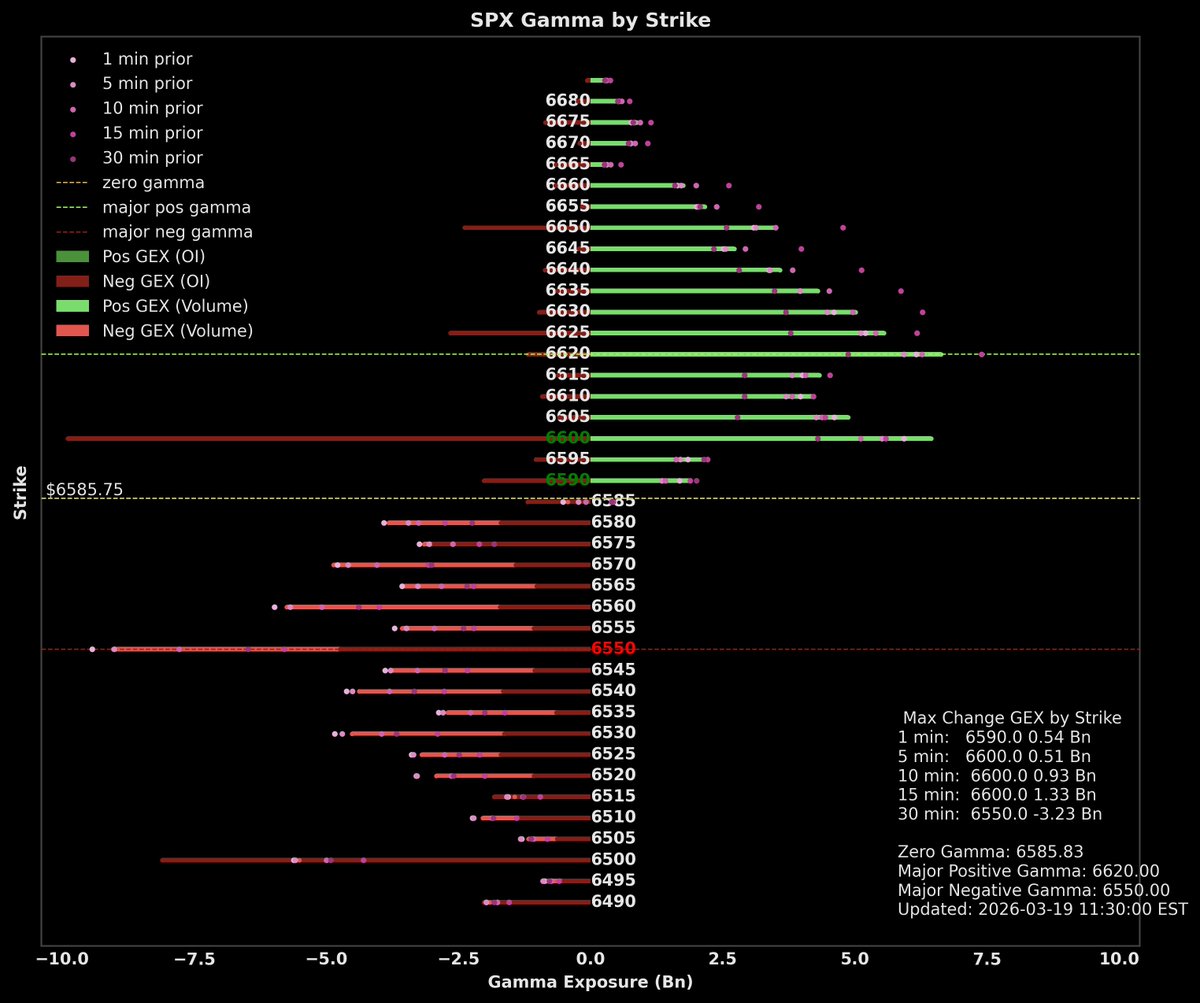This screenshot has width=1200, height=1003.
Task: Click the 6580 strike label
Action: [613, 522]
